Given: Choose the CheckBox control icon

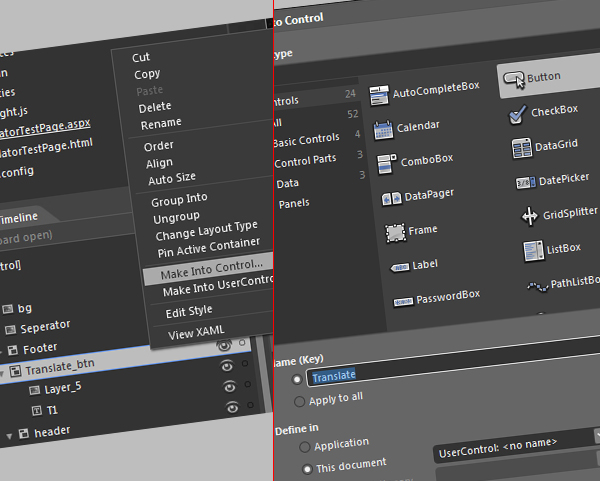Looking at the screenshot, I should pyautogui.click(x=517, y=115).
